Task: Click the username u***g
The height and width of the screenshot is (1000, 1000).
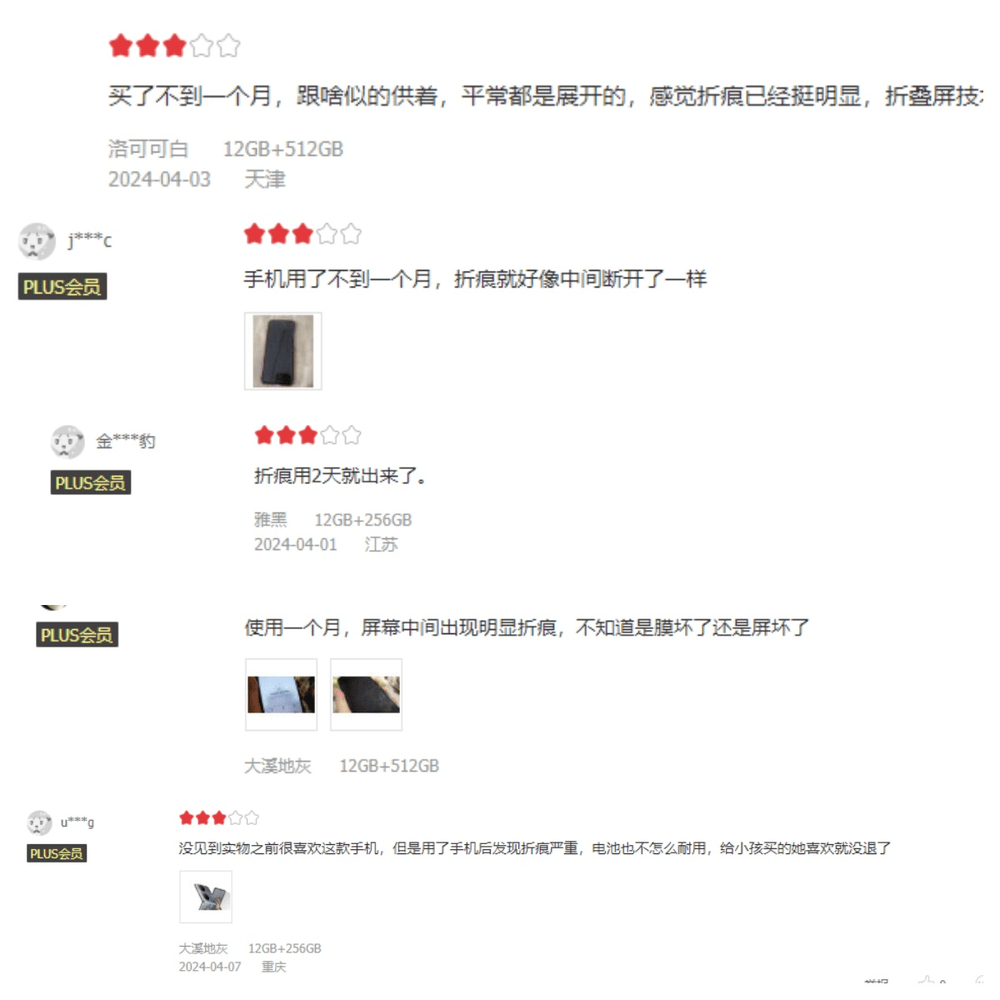Action: (77, 822)
